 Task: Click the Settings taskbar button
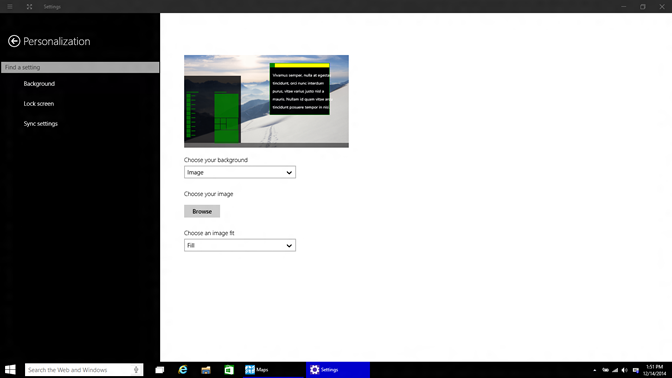click(x=338, y=370)
